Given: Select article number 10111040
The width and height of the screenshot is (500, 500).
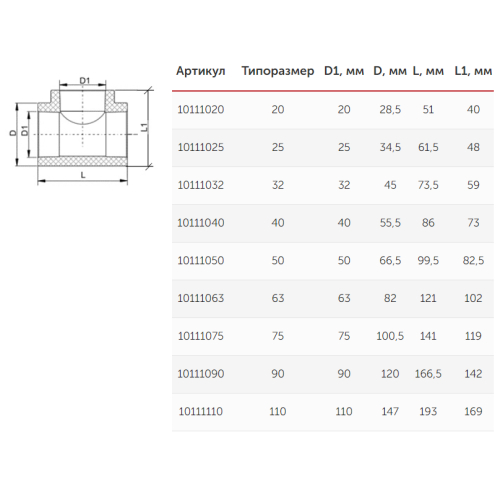Looking at the screenshot, I should point(201,223).
